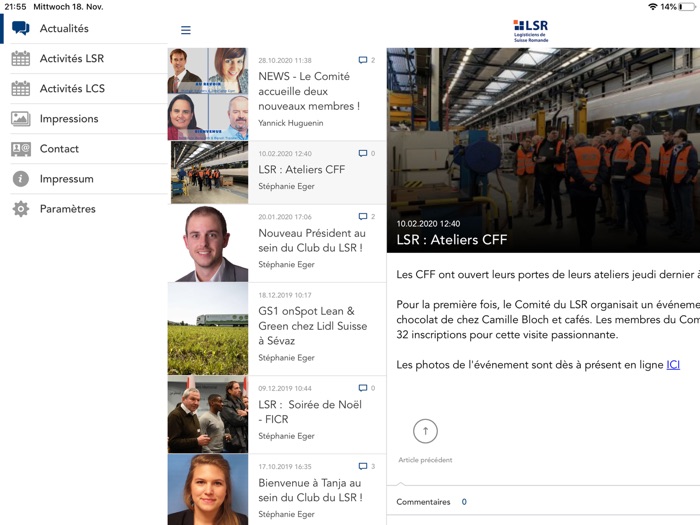Check the battery indicator in status bar
Image resolution: width=700 pixels, height=525 pixels.
pos(688,7)
